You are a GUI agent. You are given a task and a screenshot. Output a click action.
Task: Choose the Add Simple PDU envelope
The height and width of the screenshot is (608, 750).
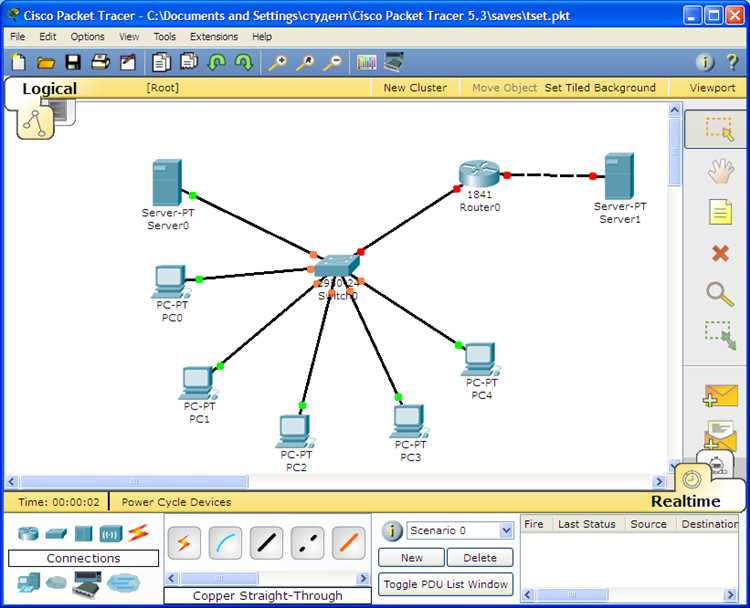point(721,396)
